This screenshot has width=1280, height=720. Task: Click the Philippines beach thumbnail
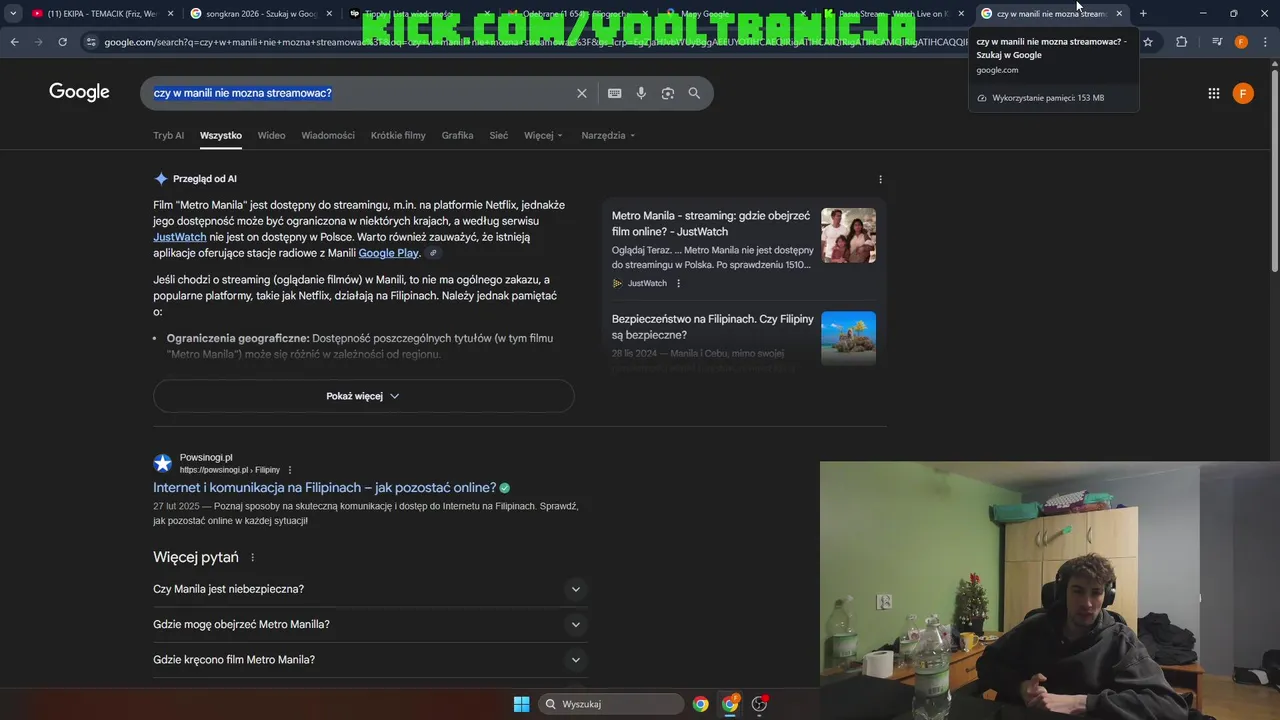coord(848,338)
